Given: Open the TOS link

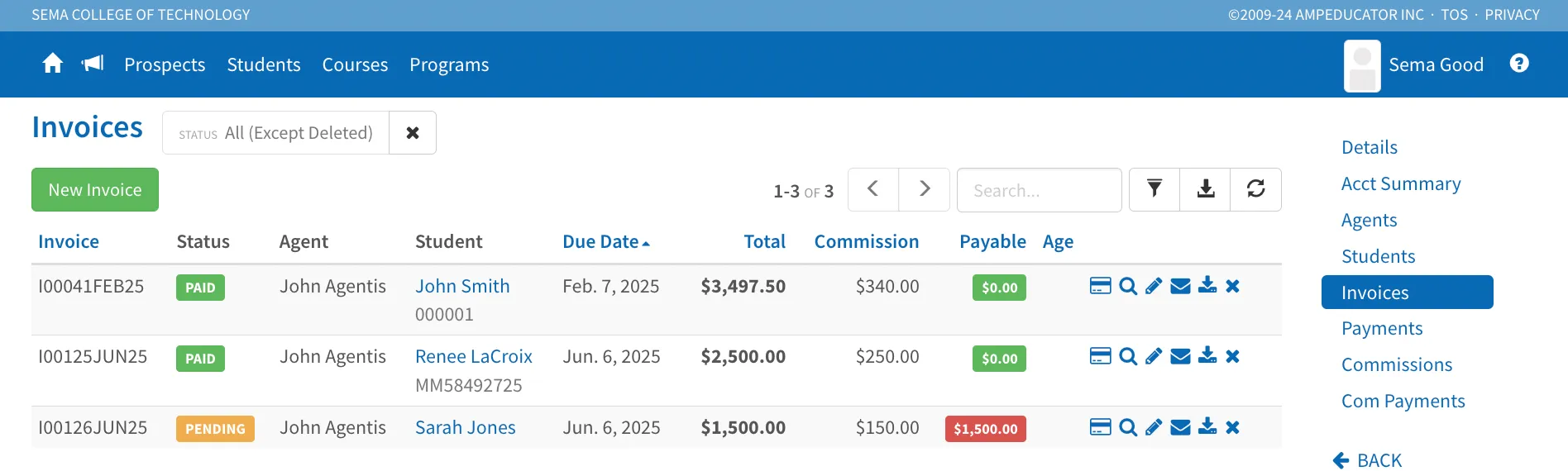Looking at the screenshot, I should pyautogui.click(x=1454, y=15).
